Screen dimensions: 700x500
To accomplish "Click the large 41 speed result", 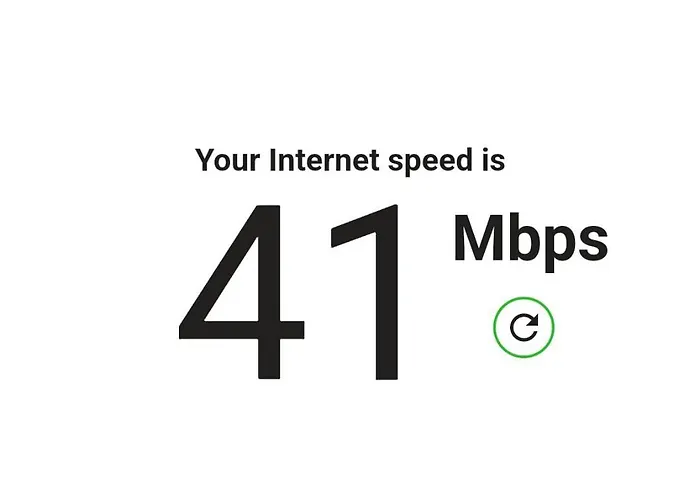I will pyautogui.click(x=288, y=292).
